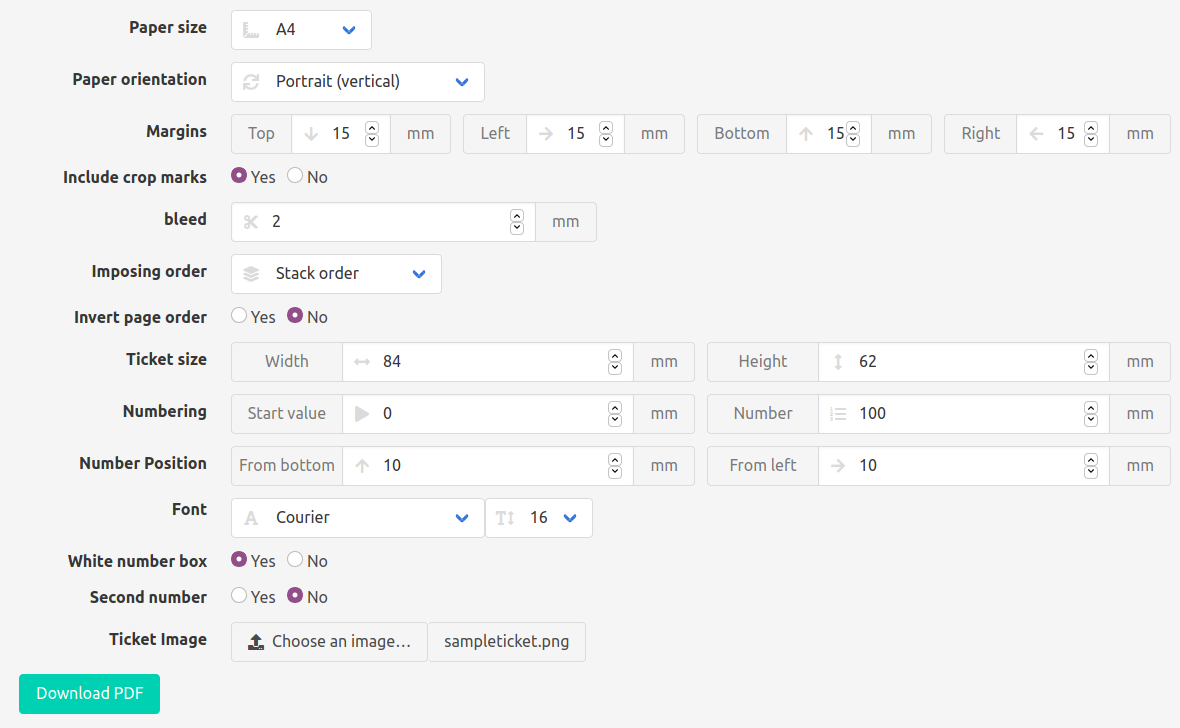Click the rotate icon in Paper orientation selector
This screenshot has width=1180, height=728.
coord(251,82)
